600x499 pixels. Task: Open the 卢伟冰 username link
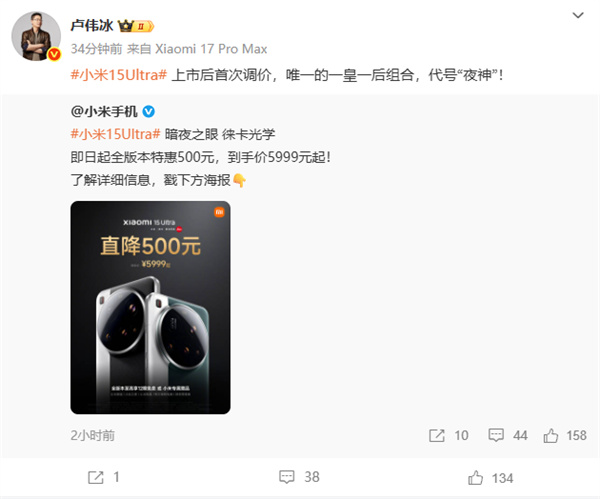[92, 26]
